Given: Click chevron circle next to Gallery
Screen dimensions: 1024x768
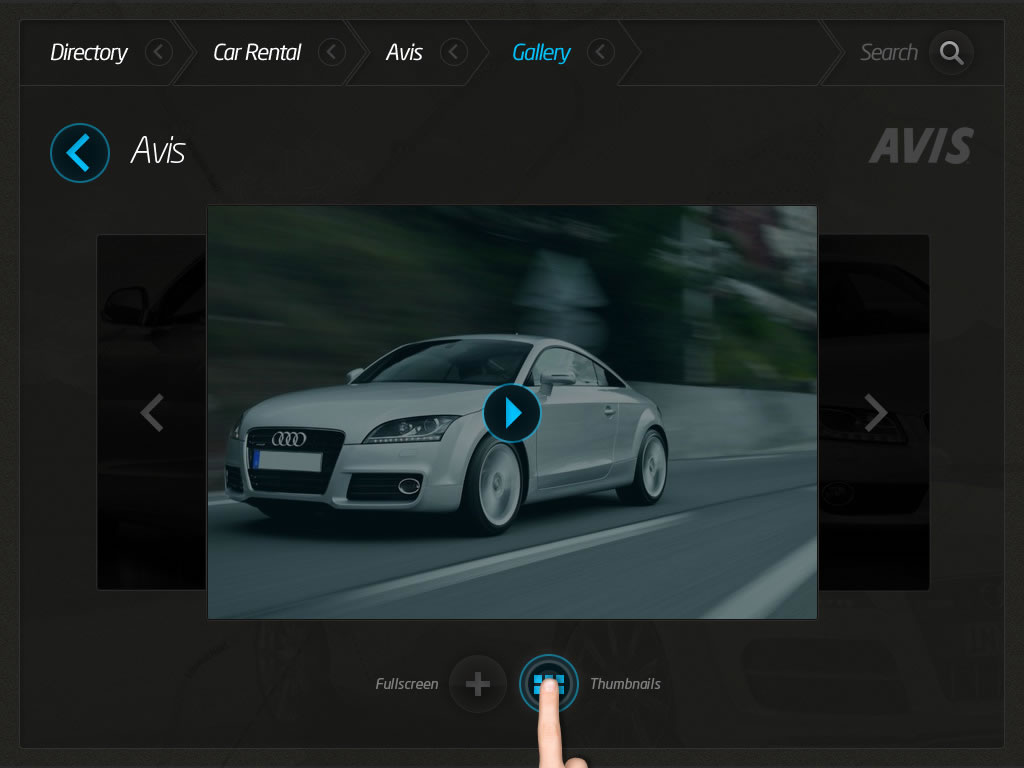Looking at the screenshot, I should click(x=601, y=52).
